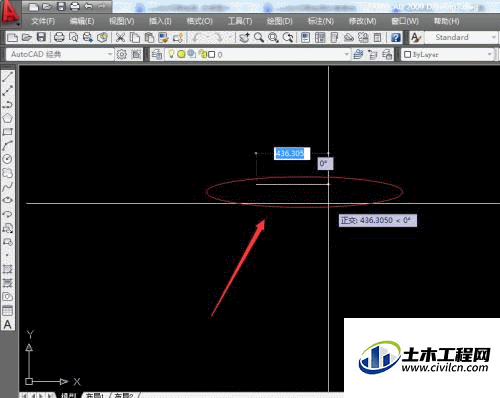The height and width of the screenshot is (398, 500).
Task: Click the Paste clipboard icon
Action: click(x=149, y=37)
